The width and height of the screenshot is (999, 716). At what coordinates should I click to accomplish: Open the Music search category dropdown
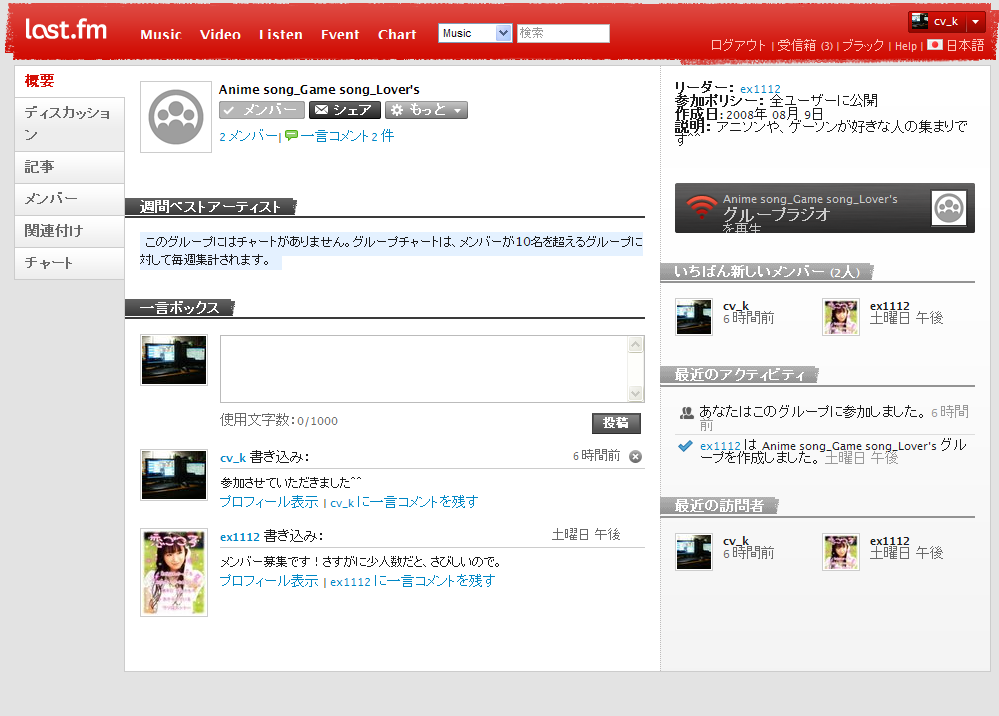(475, 33)
